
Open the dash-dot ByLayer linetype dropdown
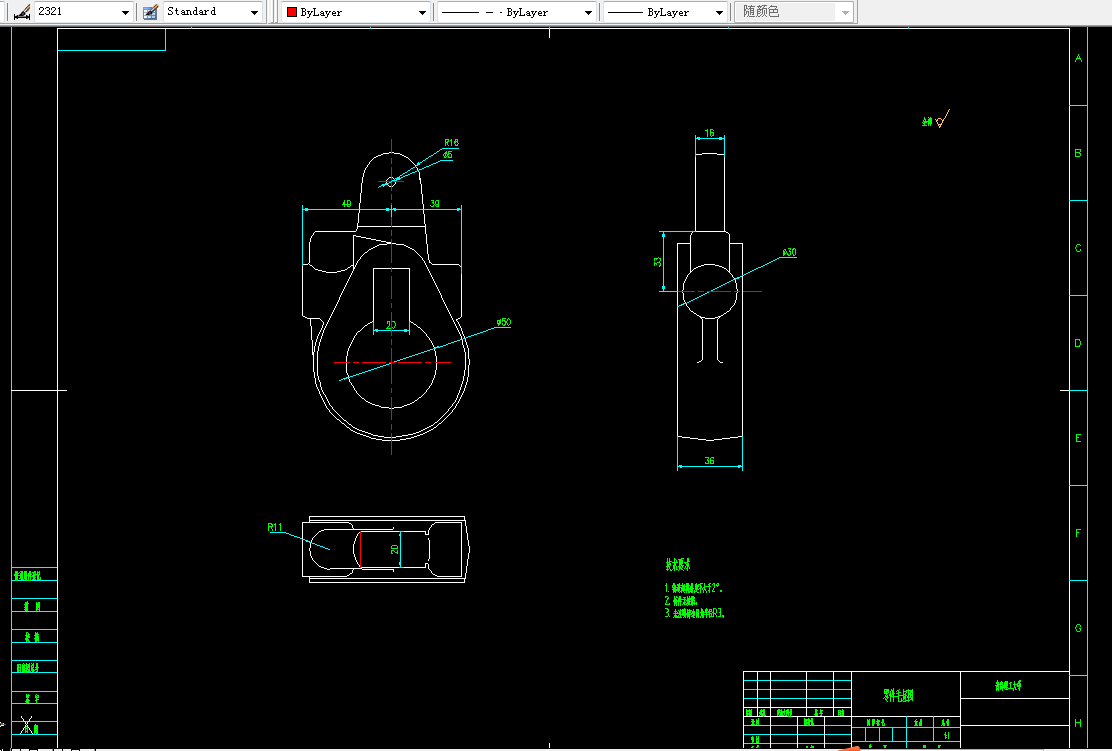point(588,12)
